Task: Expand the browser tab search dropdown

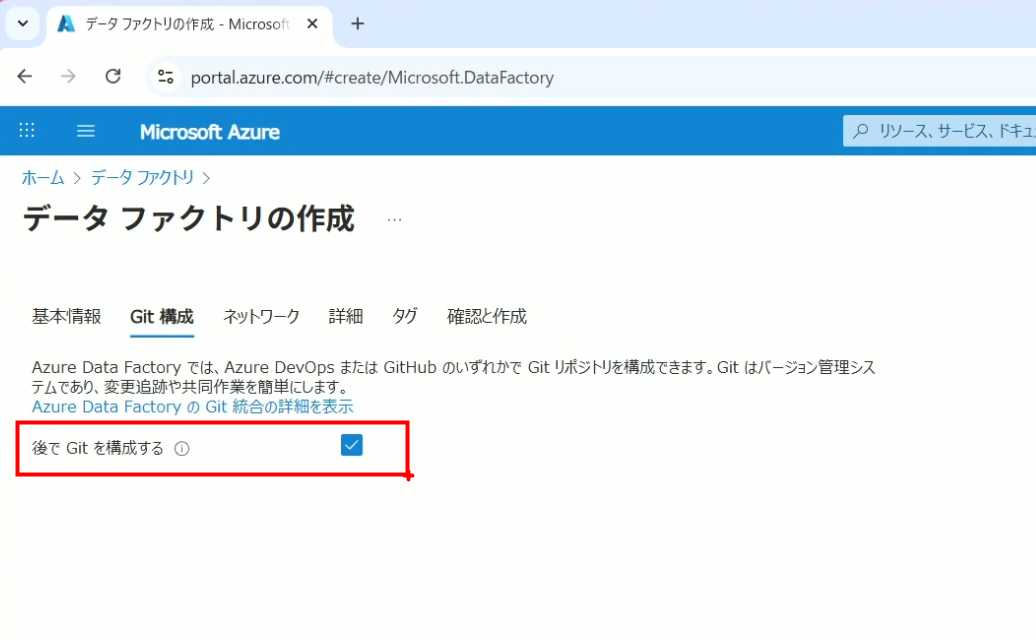Action: [23, 24]
